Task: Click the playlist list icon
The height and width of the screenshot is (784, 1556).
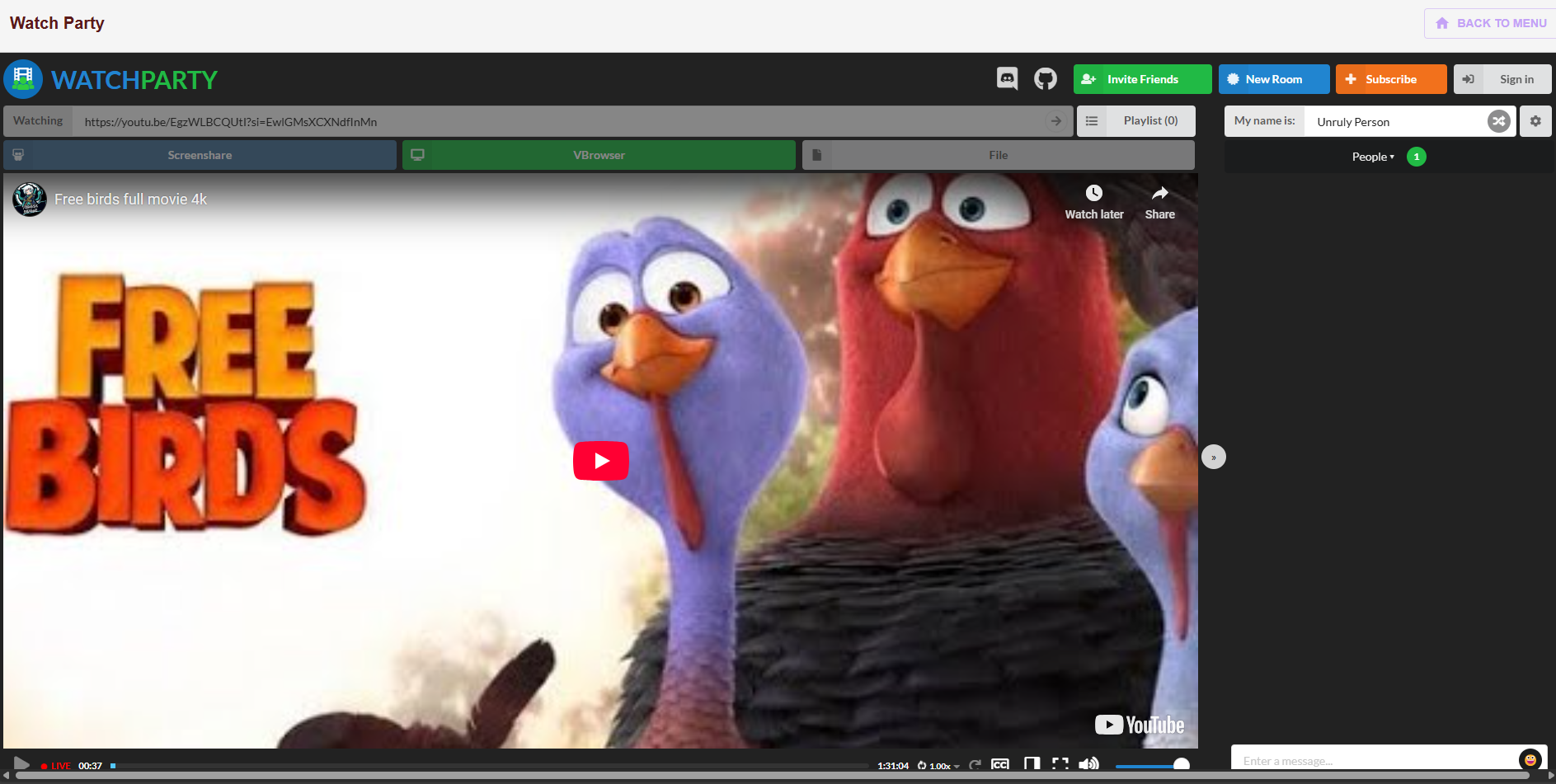Action: (x=1092, y=121)
